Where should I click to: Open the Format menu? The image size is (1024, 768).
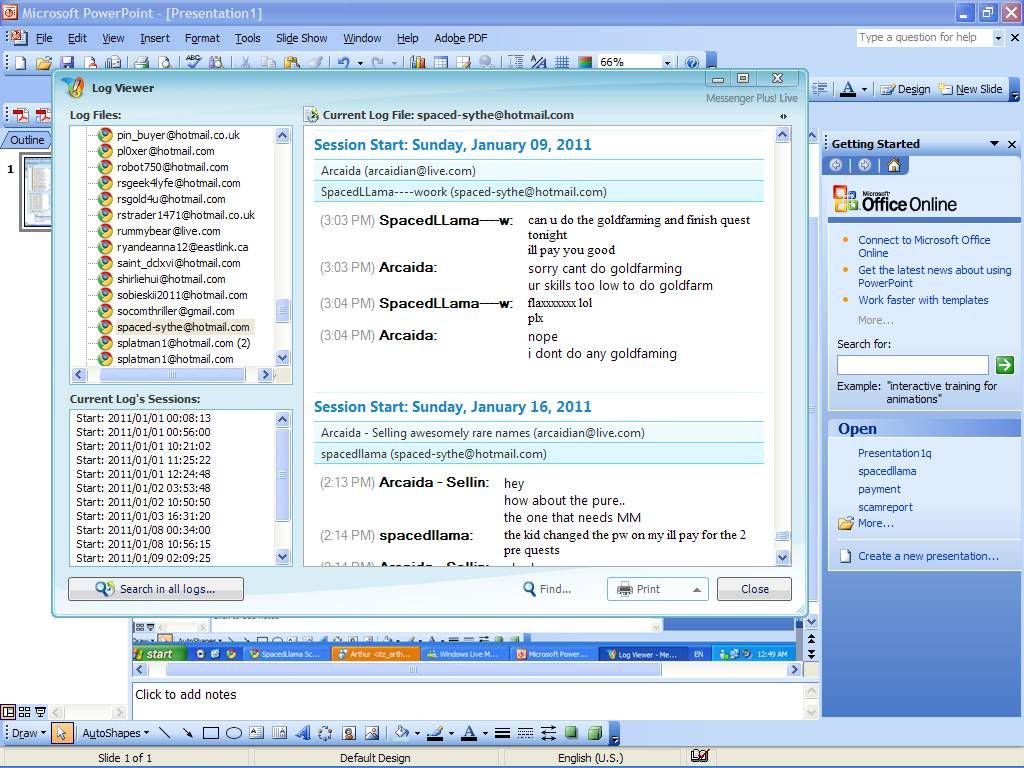(202, 38)
